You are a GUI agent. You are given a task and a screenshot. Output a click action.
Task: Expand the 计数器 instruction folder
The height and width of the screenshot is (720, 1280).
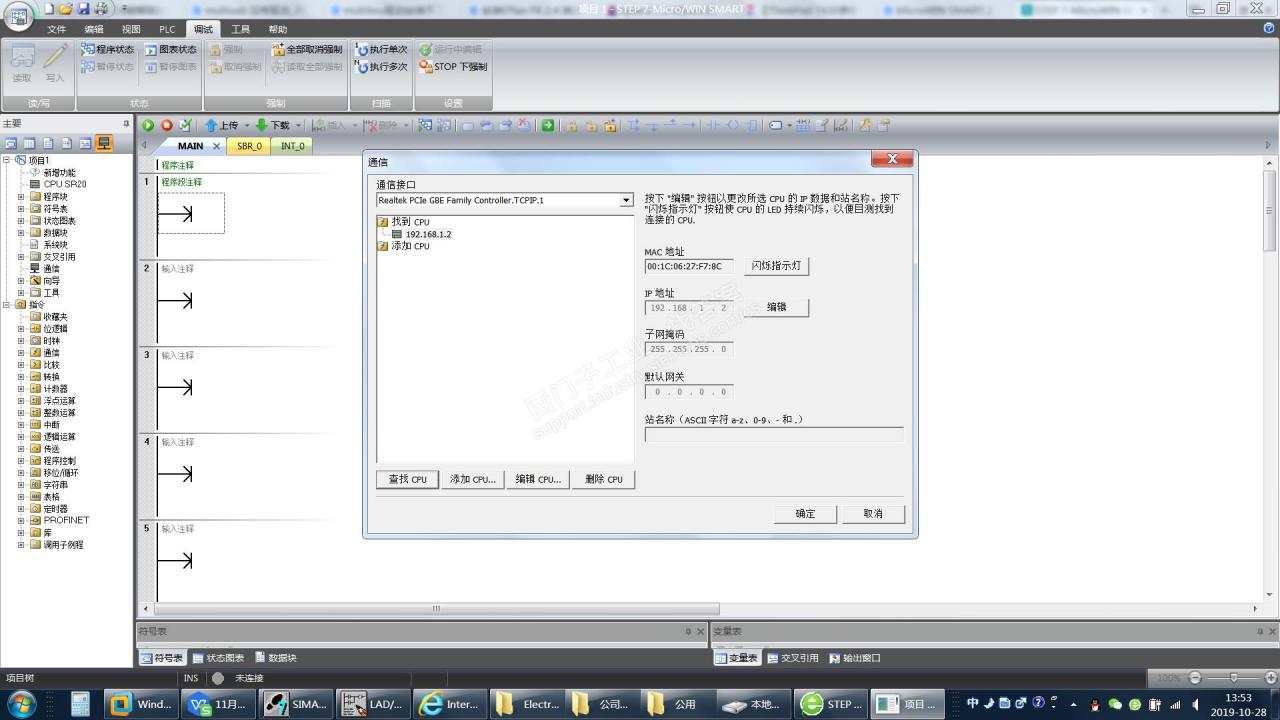[x=21, y=389]
